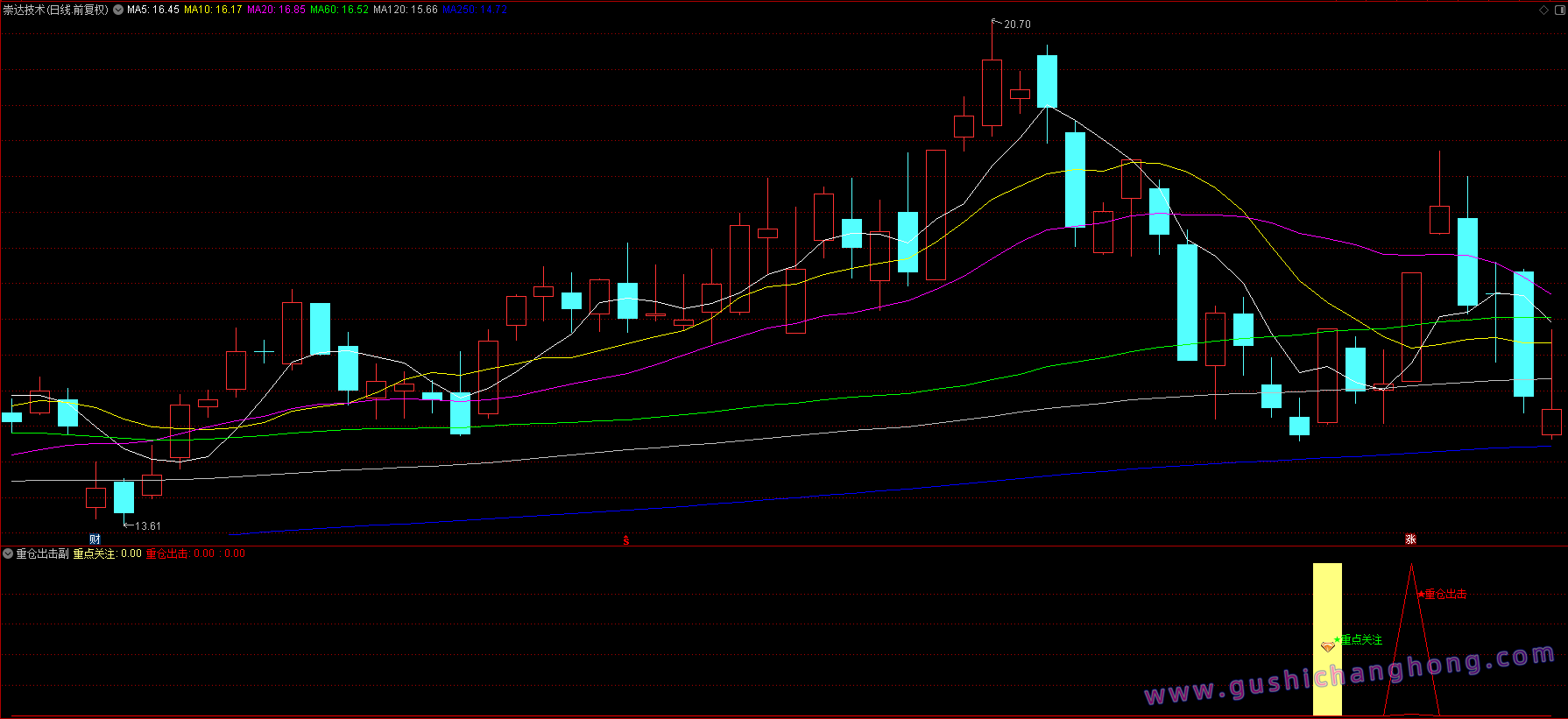
Task: Click the 涨 marker icon on the timeline
Action: tap(1410, 539)
